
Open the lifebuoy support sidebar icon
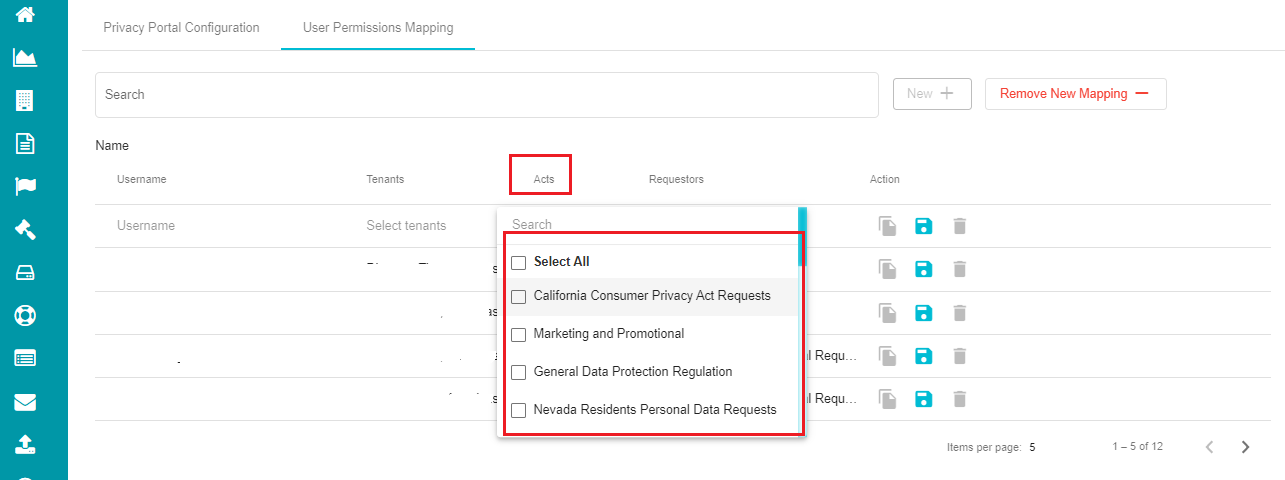coord(25,315)
